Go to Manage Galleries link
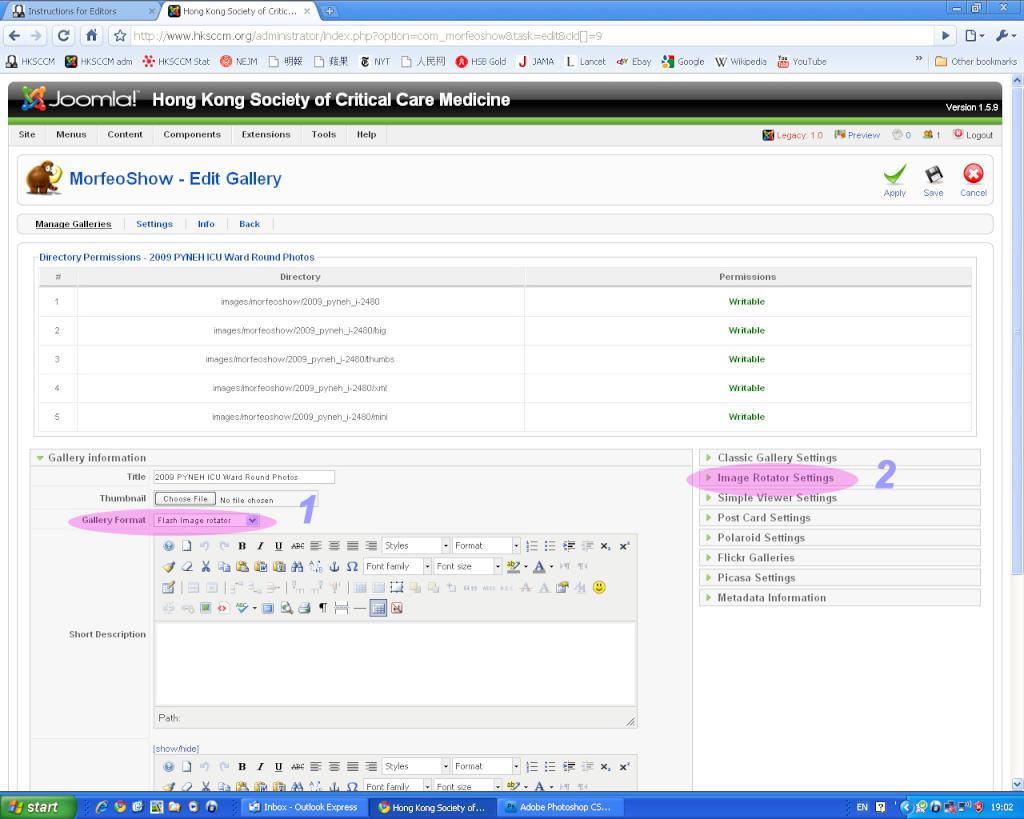This screenshot has width=1024, height=819. click(x=73, y=224)
